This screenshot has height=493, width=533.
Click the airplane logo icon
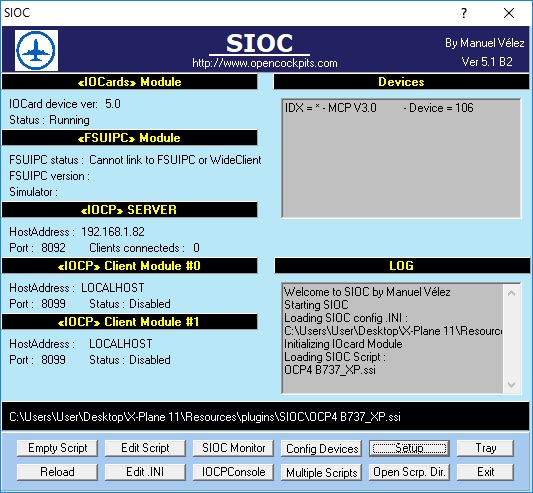pos(36,50)
